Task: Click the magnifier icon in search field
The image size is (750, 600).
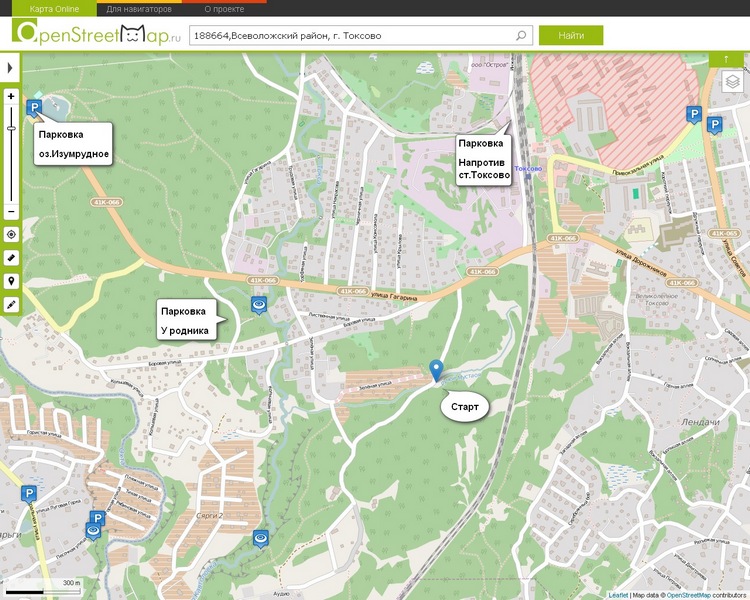Action: click(521, 35)
